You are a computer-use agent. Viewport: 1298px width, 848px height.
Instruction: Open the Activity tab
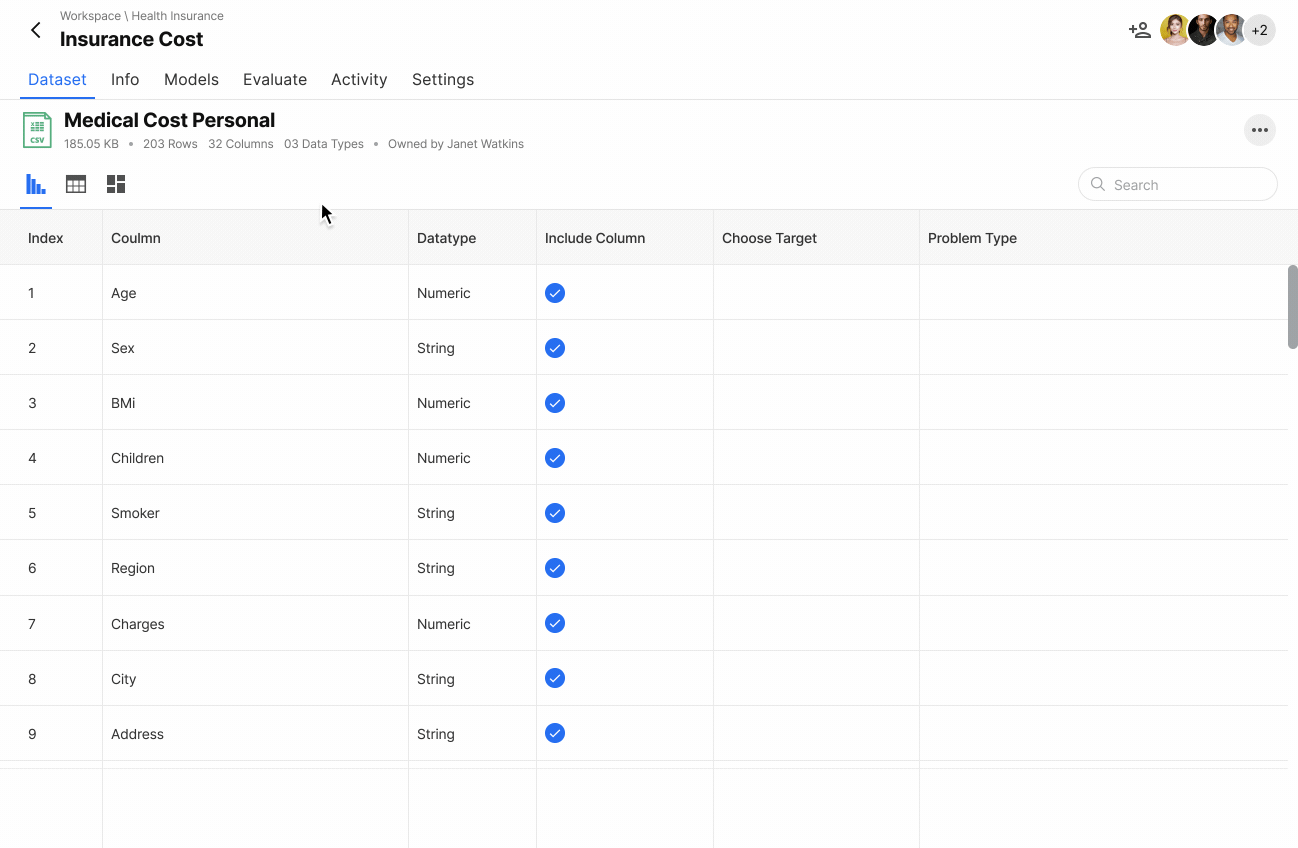(x=359, y=80)
